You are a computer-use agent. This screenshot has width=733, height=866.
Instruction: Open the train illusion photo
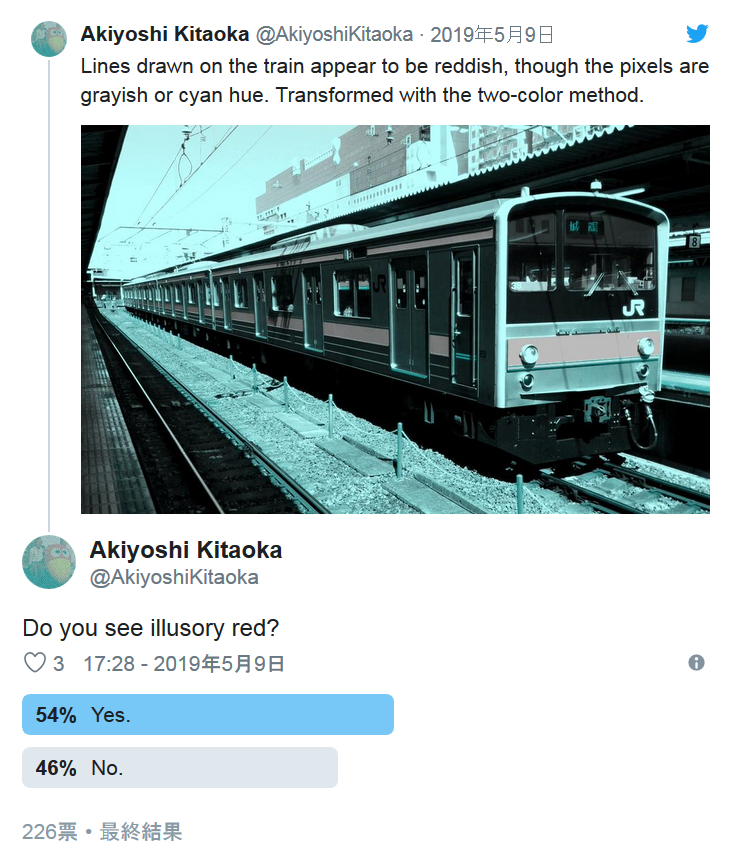click(x=395, y=319)
